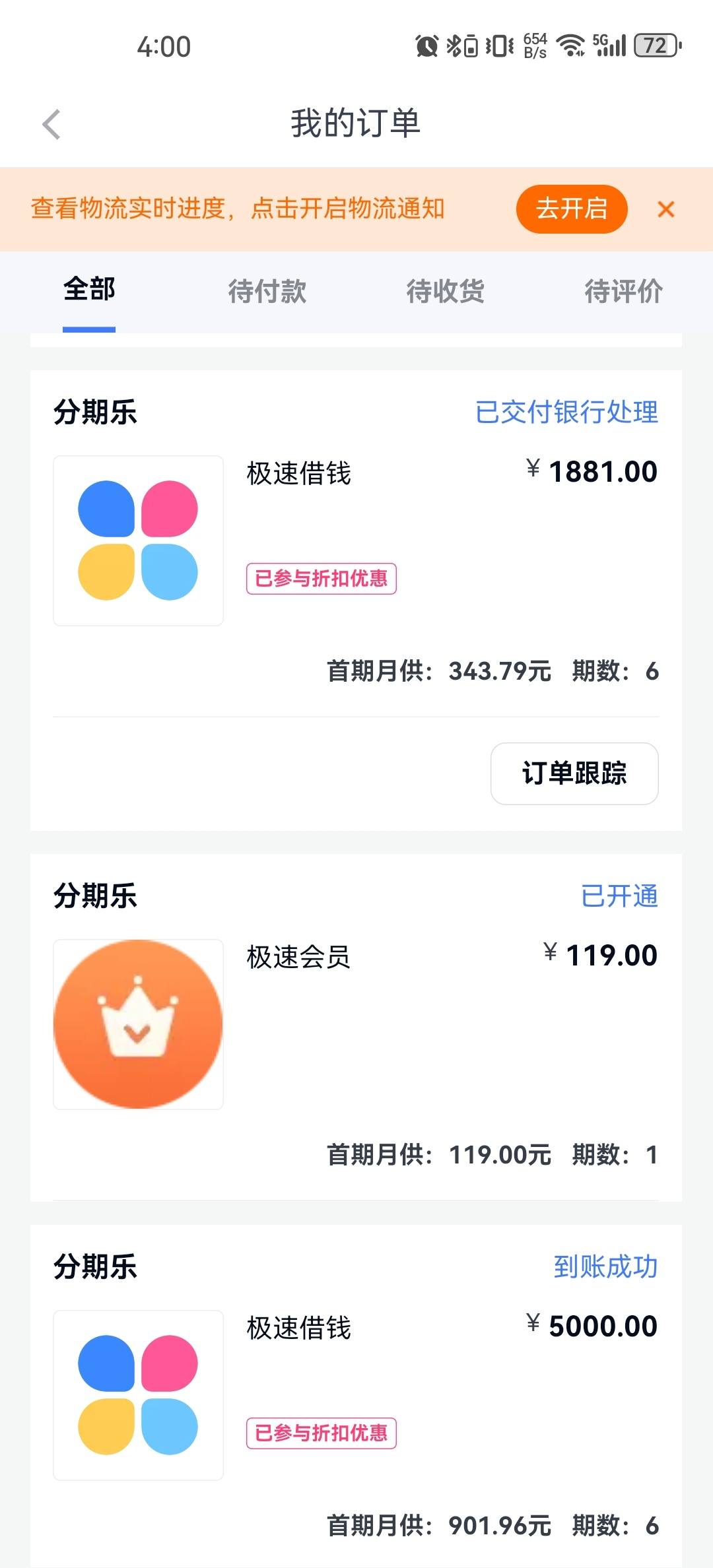The image size is (713, 1568).
Task: Tap the 订单跟踪 button
Action: click(x=574, y=773)
